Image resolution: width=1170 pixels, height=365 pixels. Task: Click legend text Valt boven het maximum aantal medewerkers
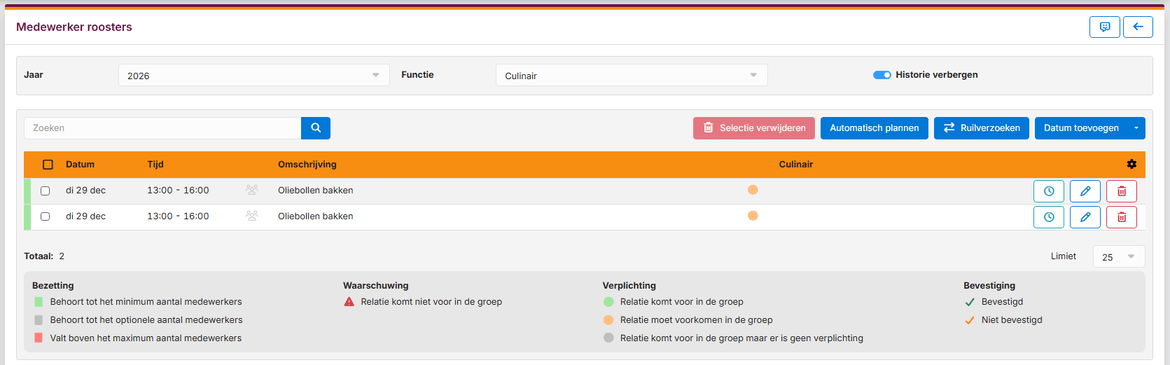[146, 338]
